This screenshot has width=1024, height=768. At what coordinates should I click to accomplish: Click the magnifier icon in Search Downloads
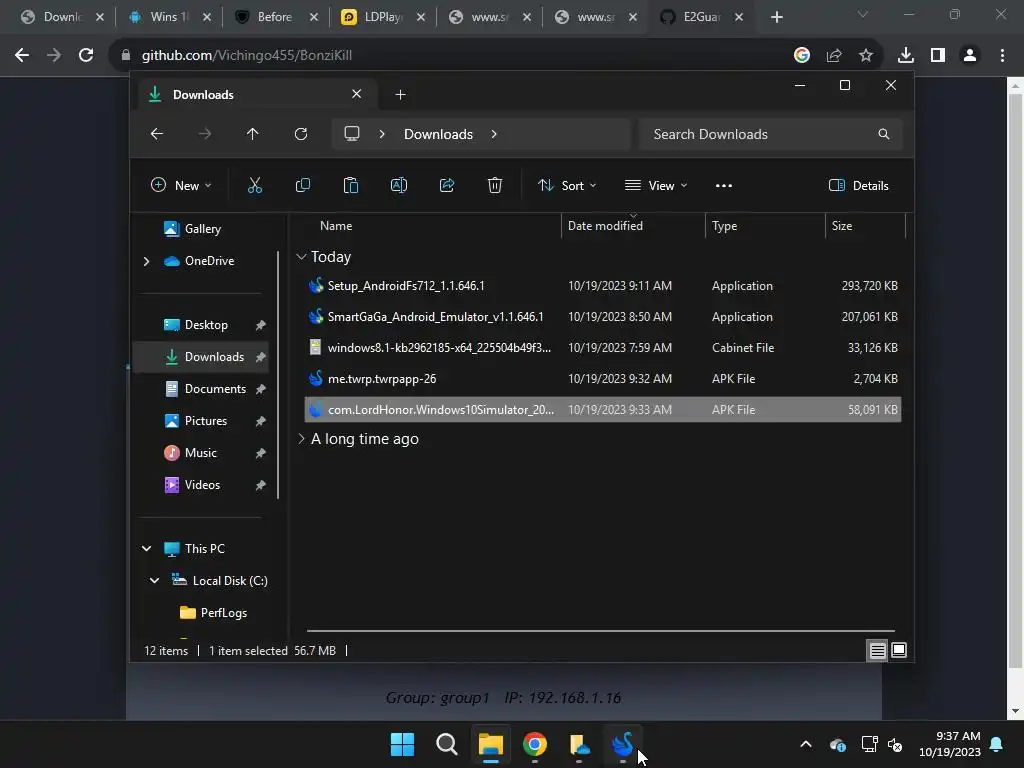point(884,134)
